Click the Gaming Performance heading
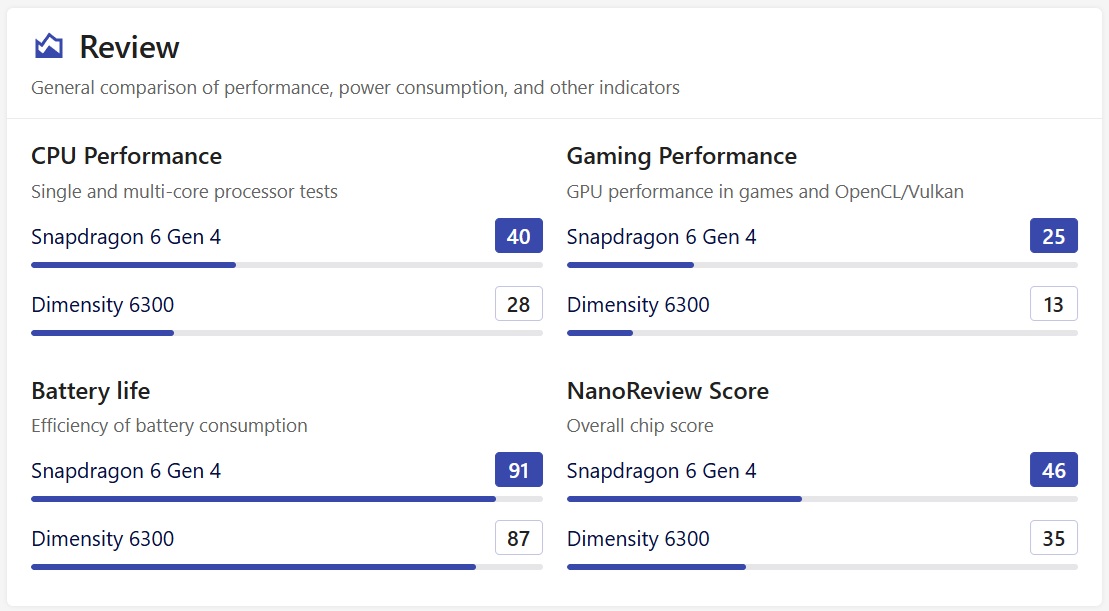This screenshot has height=611, width=1109. [x=681, y=156]
